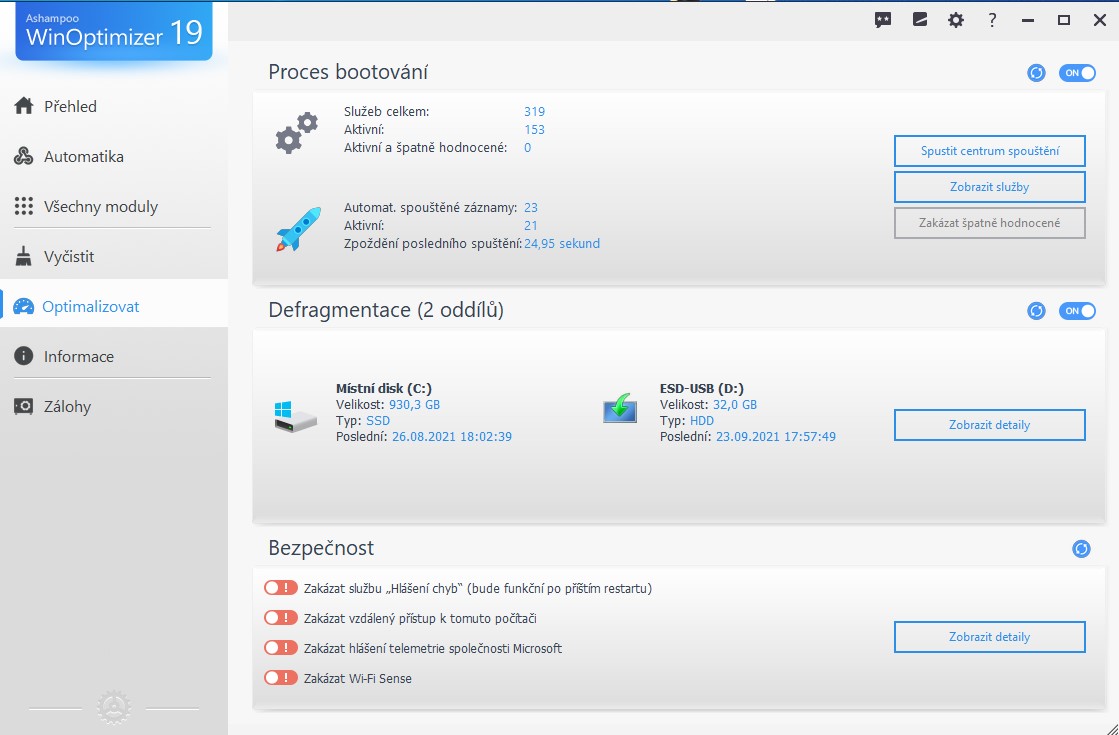Refresh the Defragmentace section
This screenshot has width=1119, height=735.
click(x=1037, y=311)
